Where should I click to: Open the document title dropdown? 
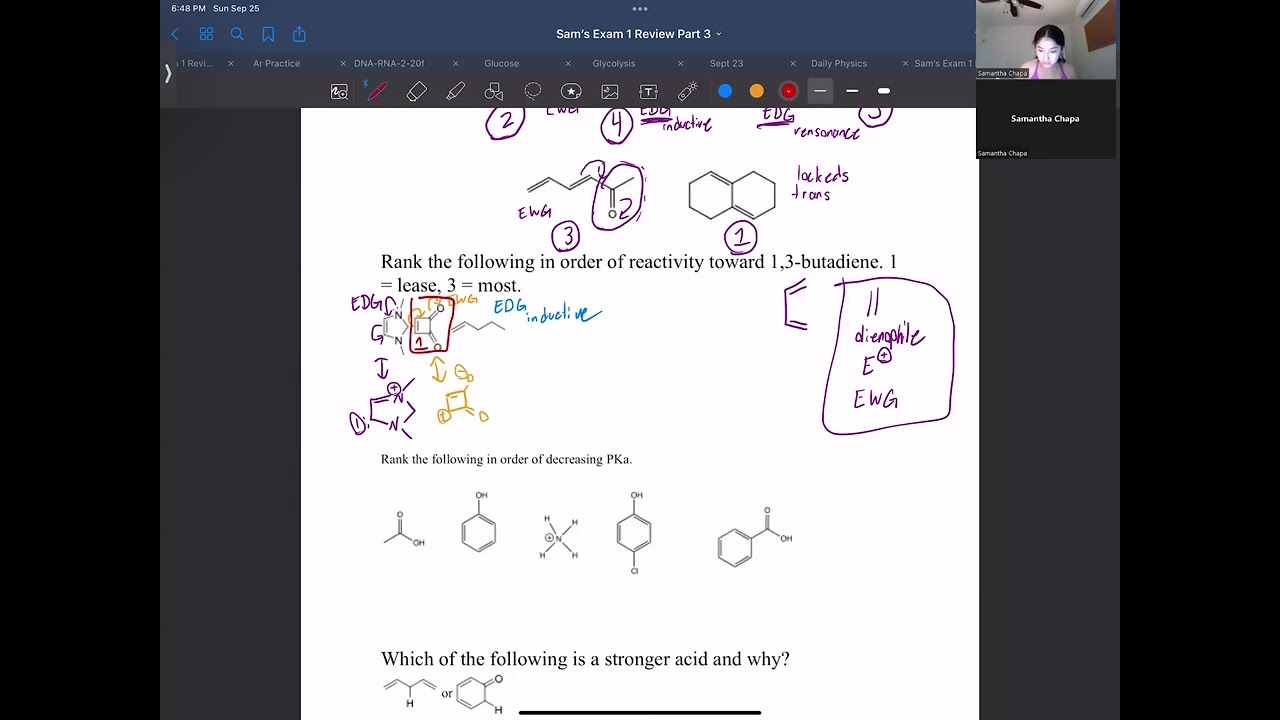tap(638, 34)
